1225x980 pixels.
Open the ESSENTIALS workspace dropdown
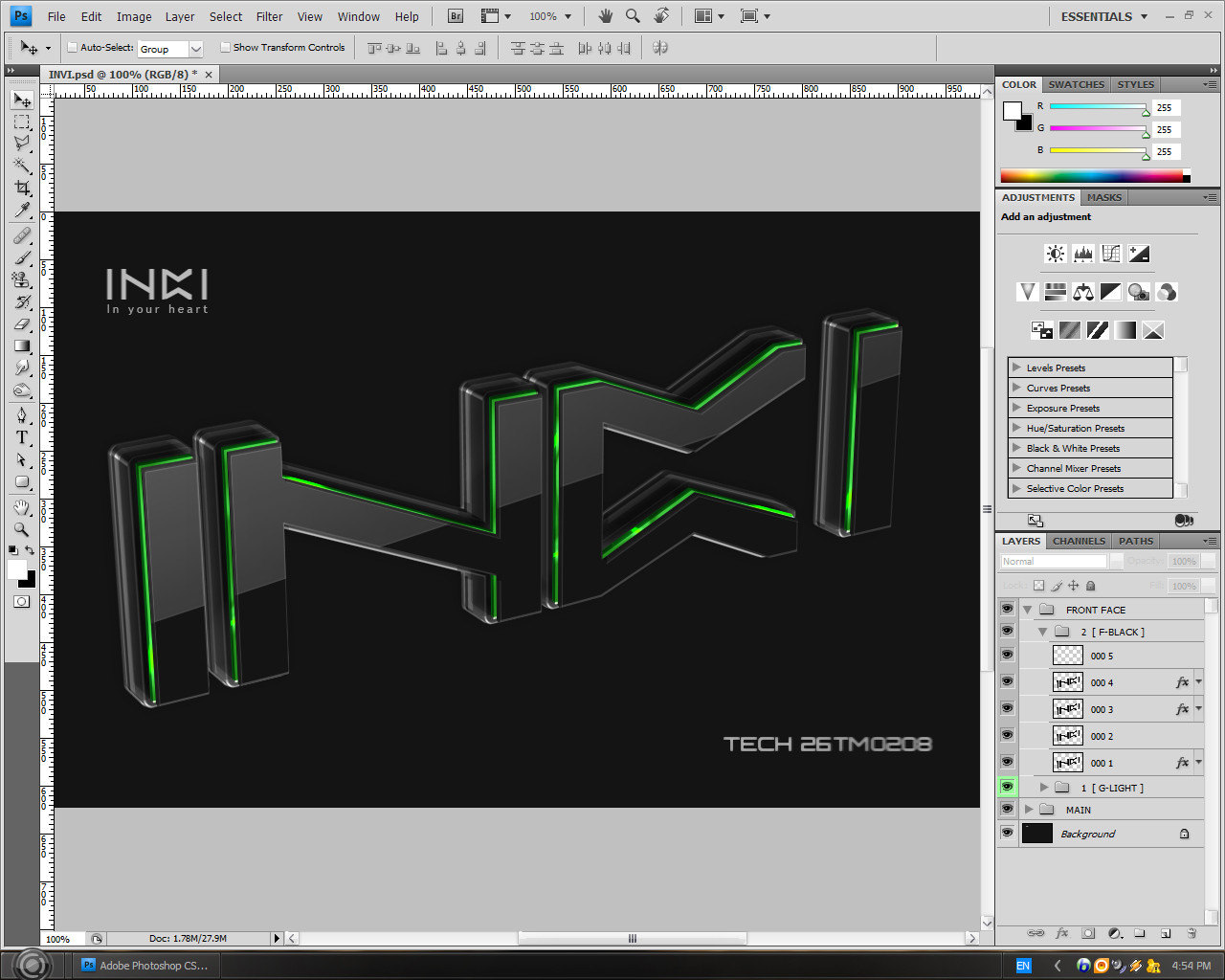pos(1103,16)
